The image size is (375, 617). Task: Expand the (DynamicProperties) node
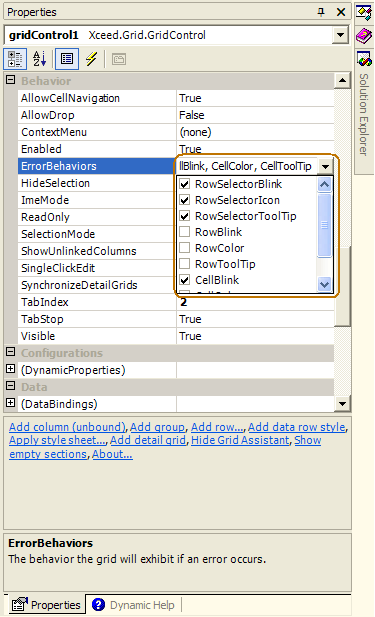11,369
